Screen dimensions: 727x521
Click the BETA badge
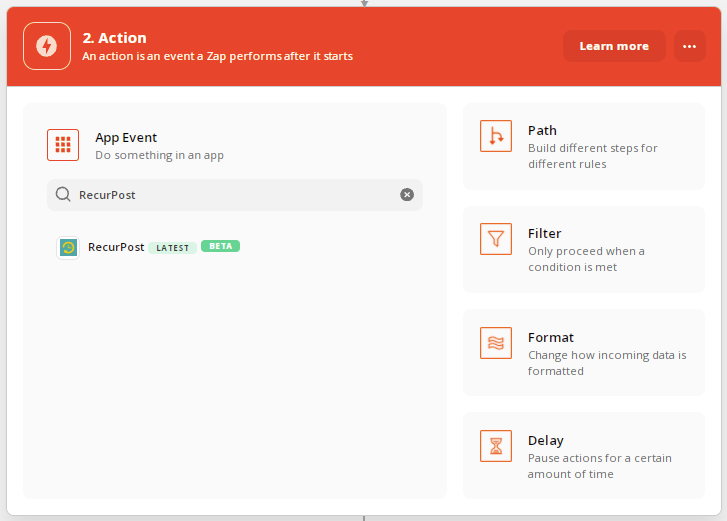[x=221, y=246]
